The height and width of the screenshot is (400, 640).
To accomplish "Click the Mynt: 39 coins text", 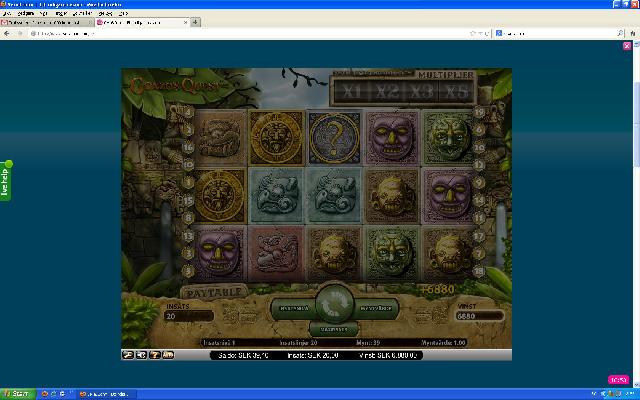I will [368, 343].
